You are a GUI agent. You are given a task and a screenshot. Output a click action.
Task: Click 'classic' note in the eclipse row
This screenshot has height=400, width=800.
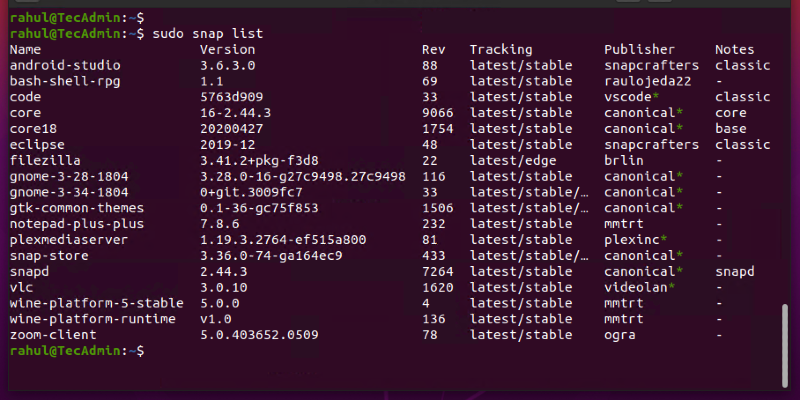click(x=743, y=145)
